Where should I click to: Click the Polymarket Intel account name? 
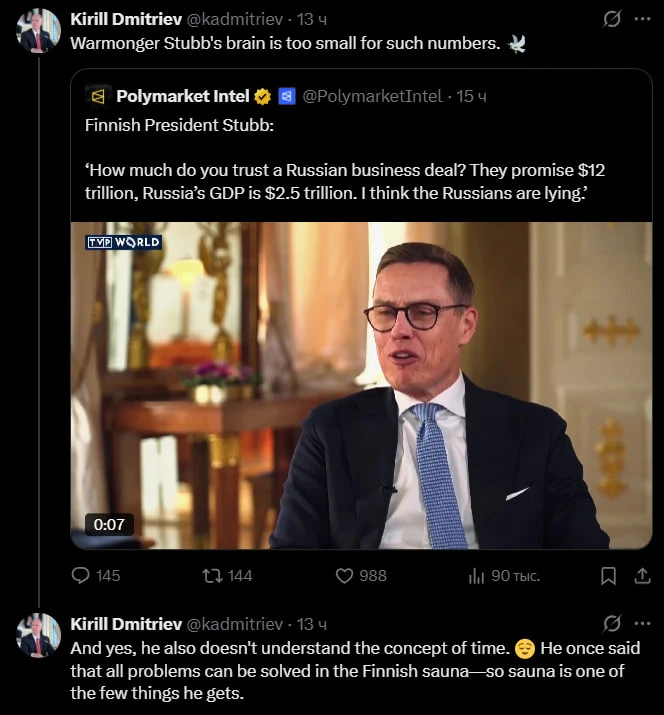(x=182, y=96)
